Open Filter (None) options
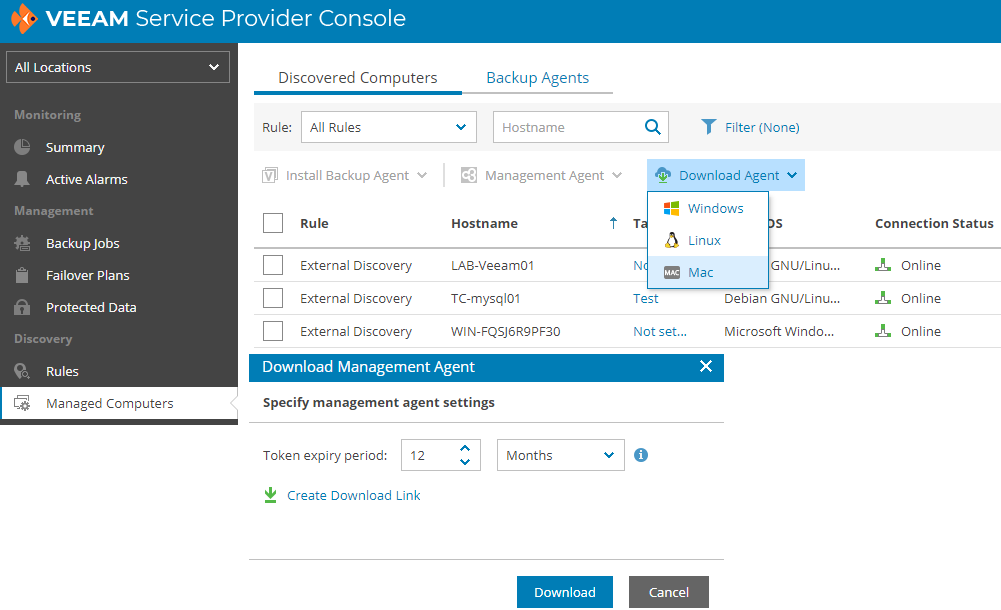The height and width of the screenshot is (610, 1001). 762,127
